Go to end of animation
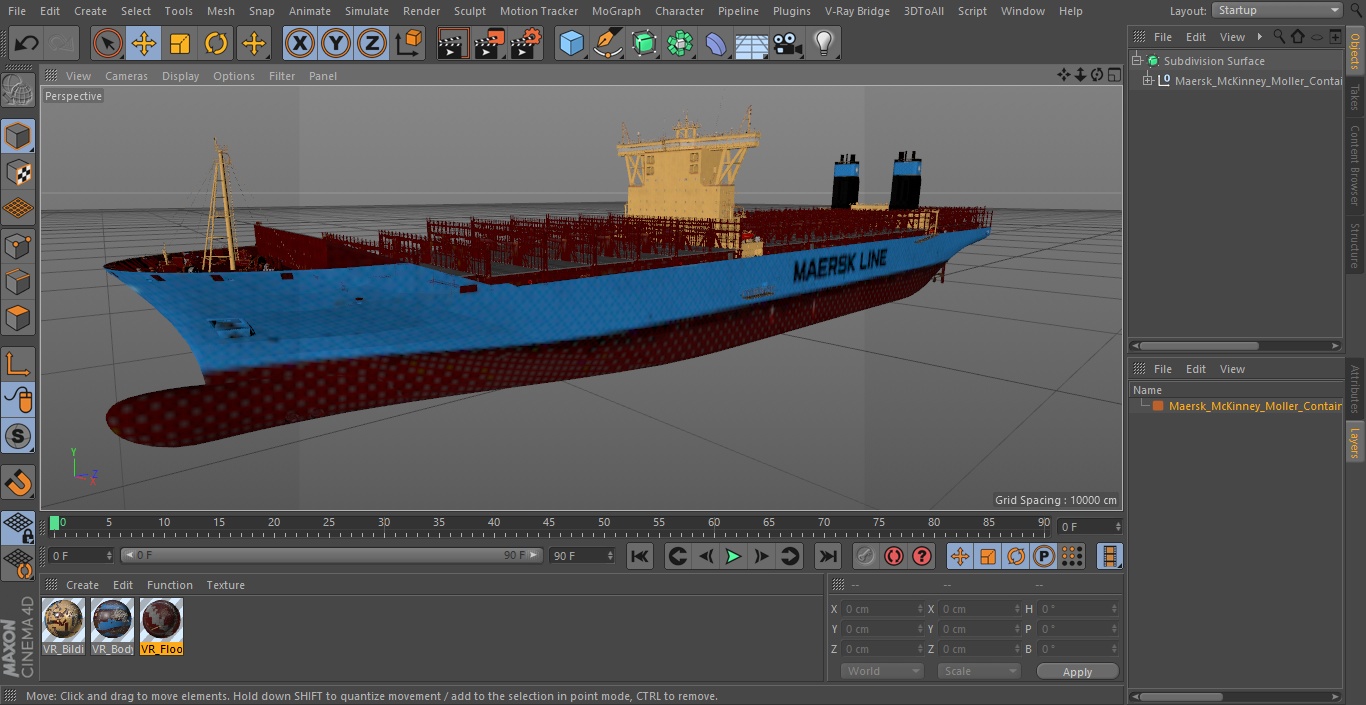This screenshot has width=1366, height=705. (x=827, y=556)
